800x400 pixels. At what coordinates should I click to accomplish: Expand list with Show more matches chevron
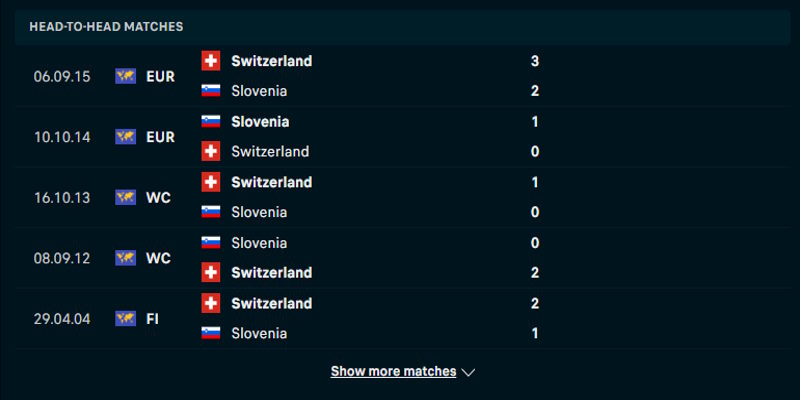pos(468,372)
